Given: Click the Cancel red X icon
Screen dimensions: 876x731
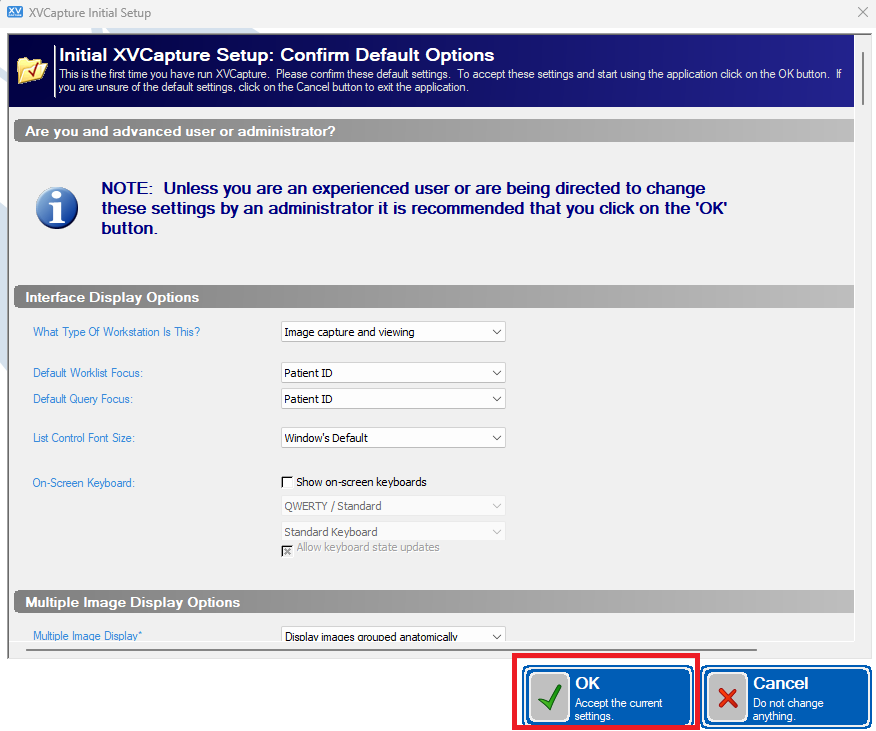Looking at the screenshot, I should tap(727, 697).
